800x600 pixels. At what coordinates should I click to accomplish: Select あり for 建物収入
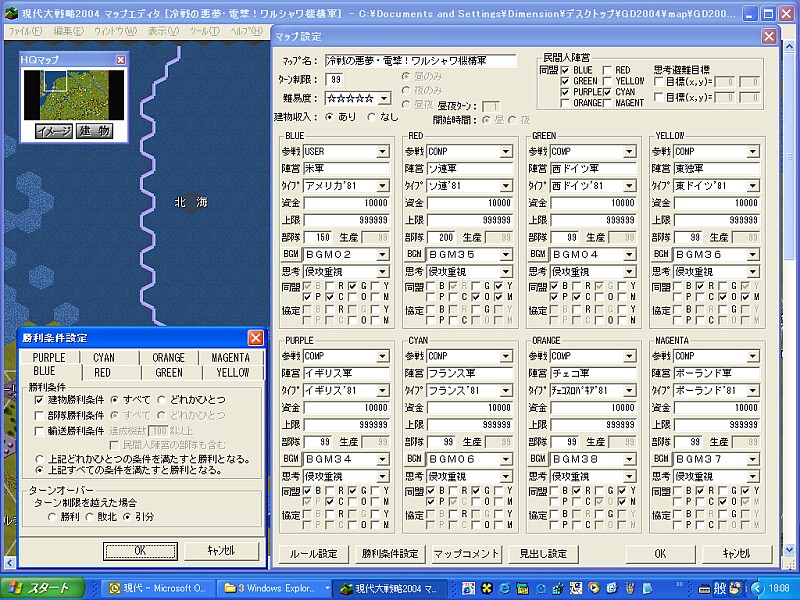coord(330,117)
